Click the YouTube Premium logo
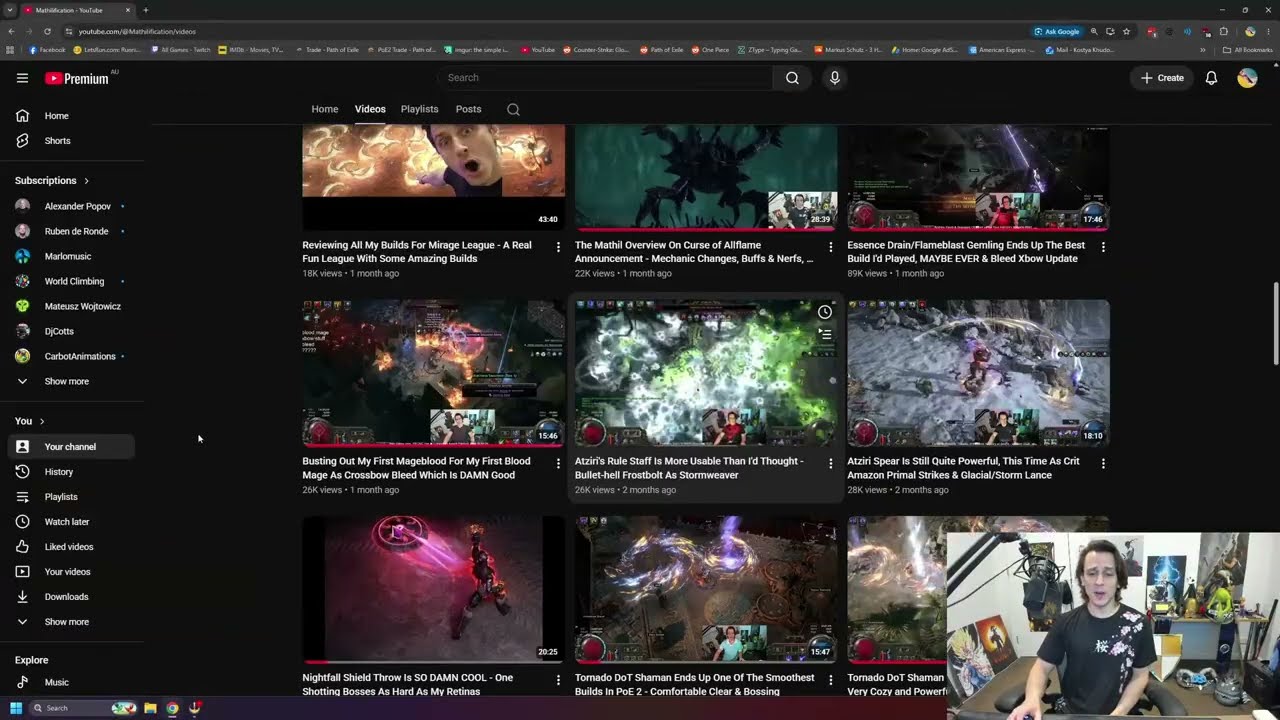Screen dimensions: 1280x720 pyautogui.click(x=77, y=78)
